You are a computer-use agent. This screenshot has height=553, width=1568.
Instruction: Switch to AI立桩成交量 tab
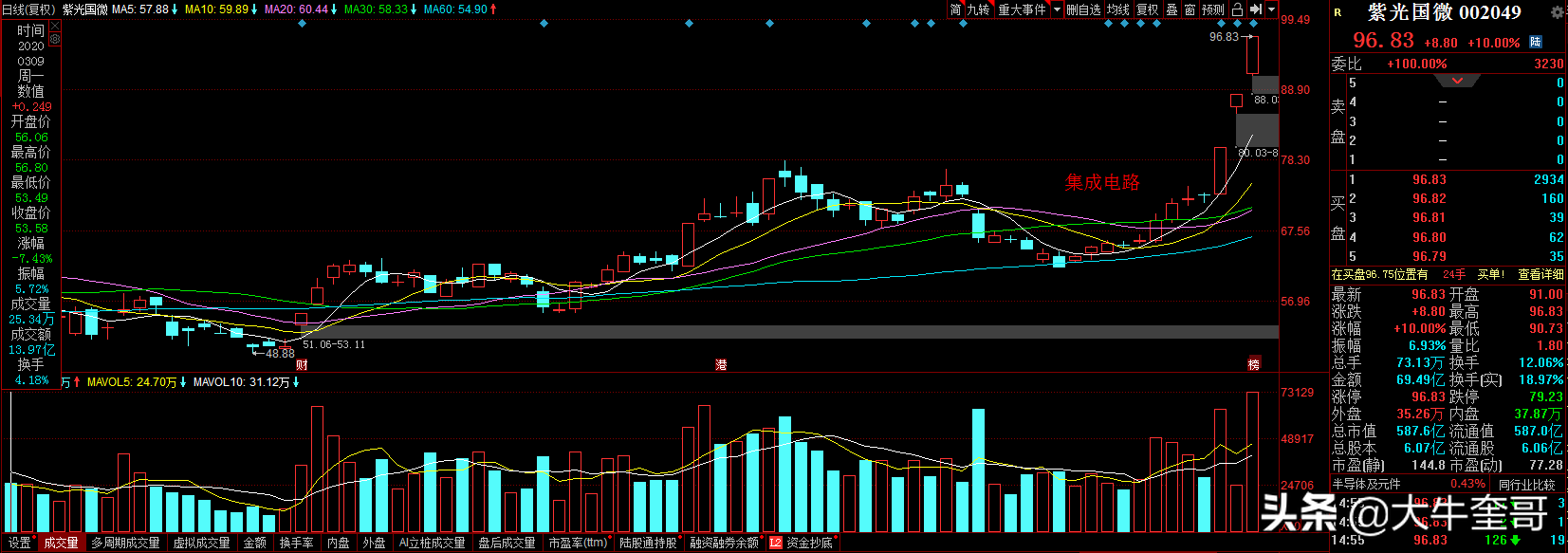click(x=433, y=543)
